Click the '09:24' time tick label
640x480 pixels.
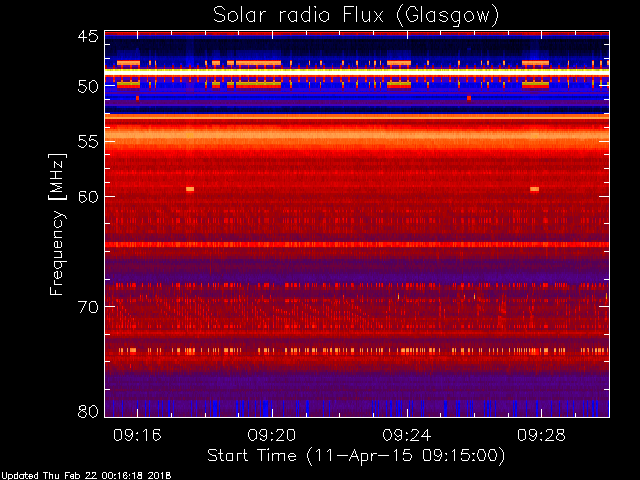click(x=407, y=435)
